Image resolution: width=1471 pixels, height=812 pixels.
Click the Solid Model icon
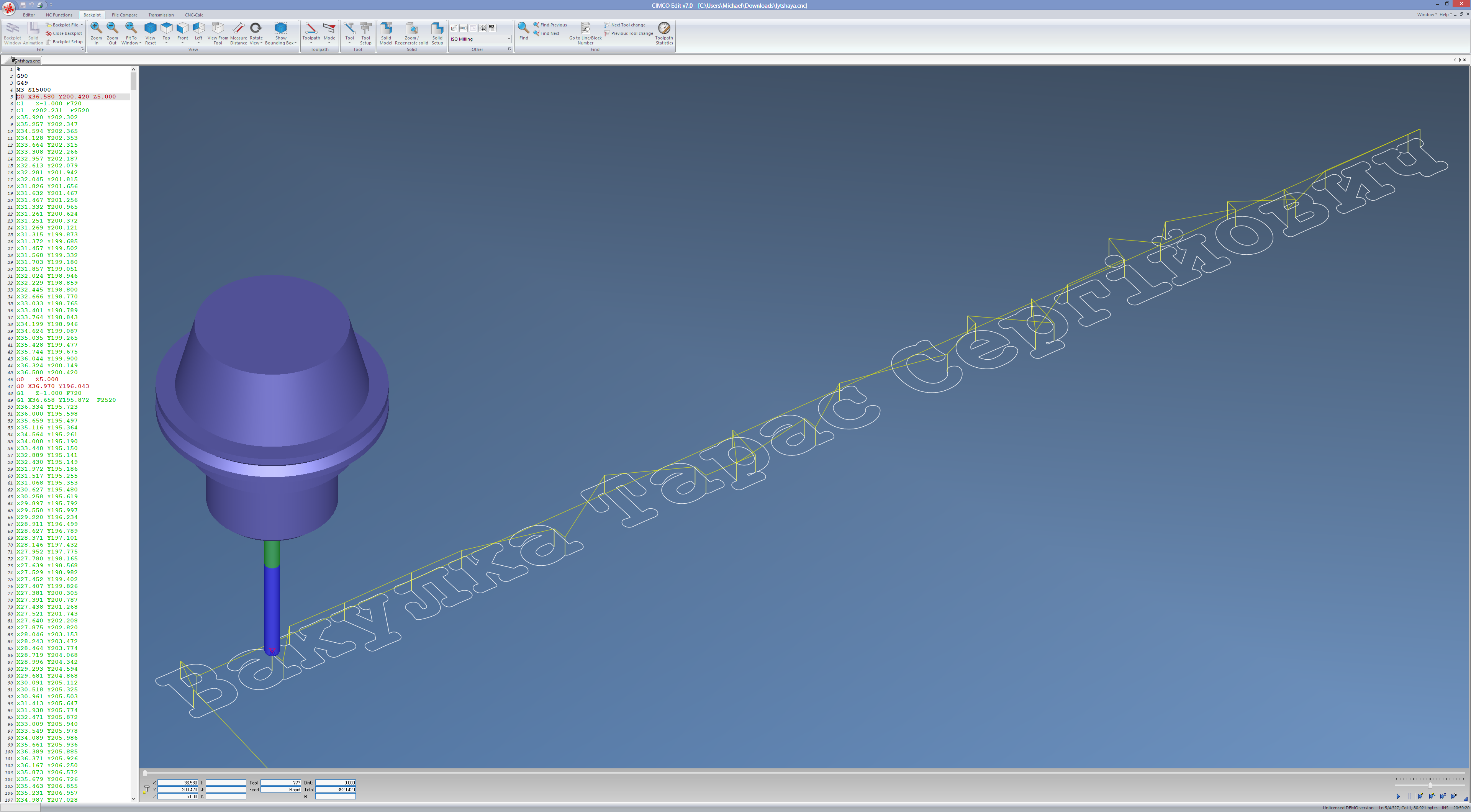(x=386, y=29)
